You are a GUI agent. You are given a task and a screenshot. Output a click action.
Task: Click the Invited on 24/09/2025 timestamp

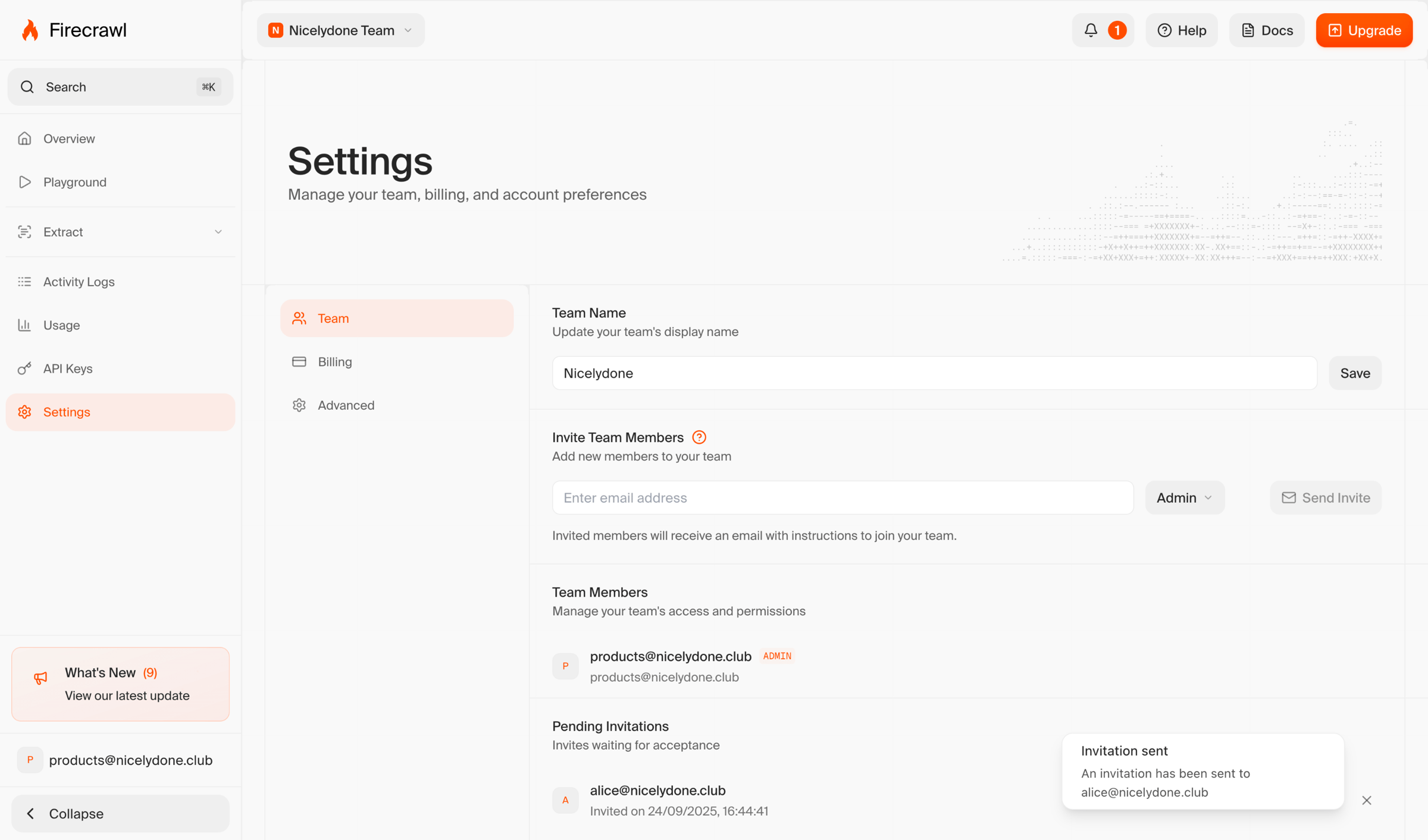(679, 811)
